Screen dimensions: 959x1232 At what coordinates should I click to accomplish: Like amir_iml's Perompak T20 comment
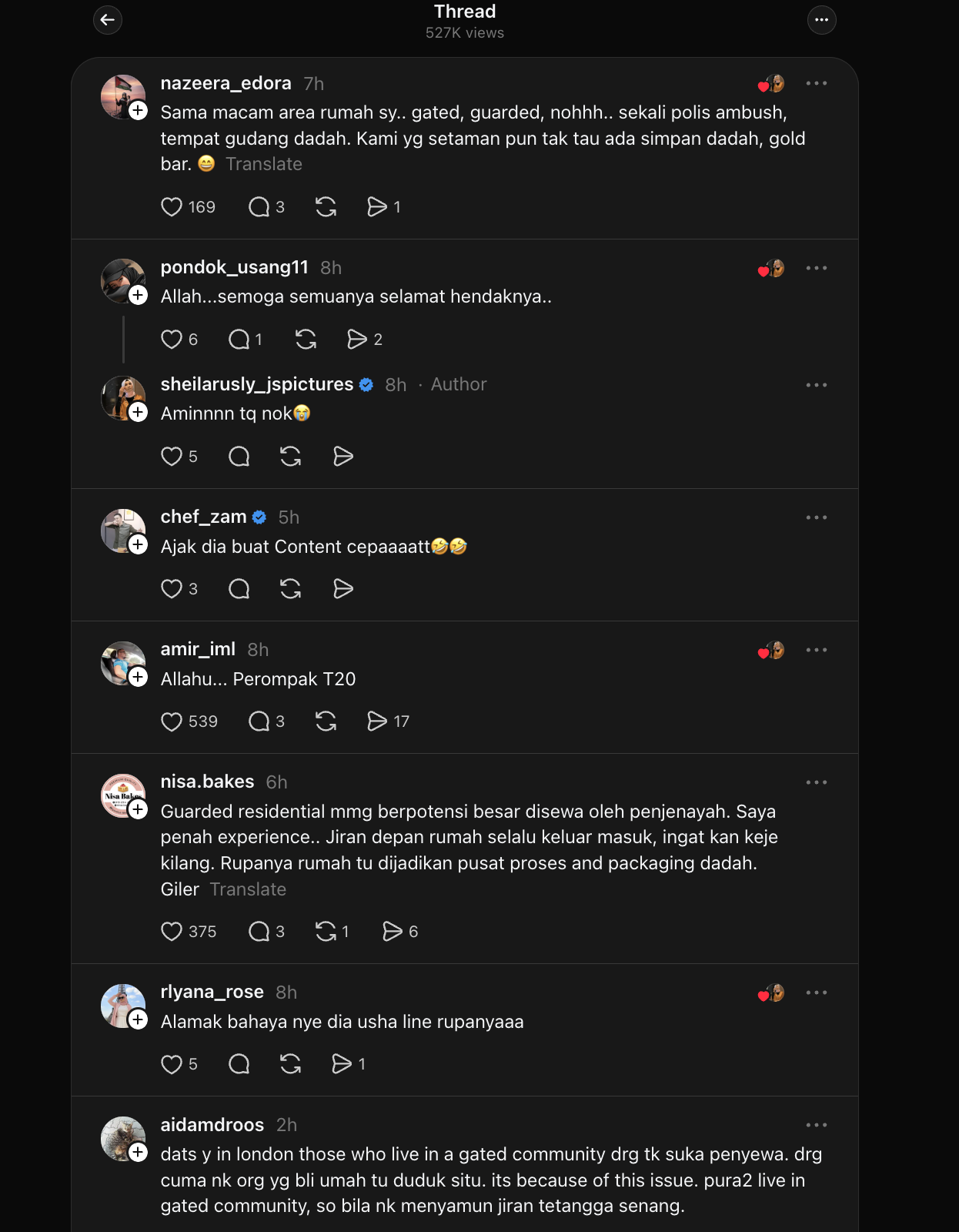172,721
